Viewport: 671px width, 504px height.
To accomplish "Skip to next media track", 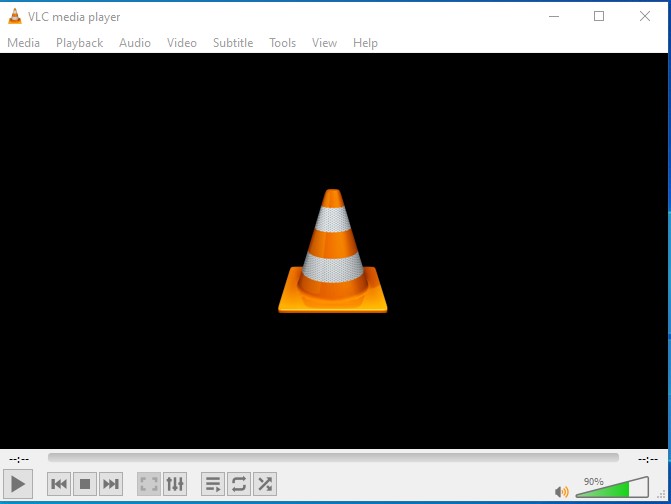I will coord(111,484).
